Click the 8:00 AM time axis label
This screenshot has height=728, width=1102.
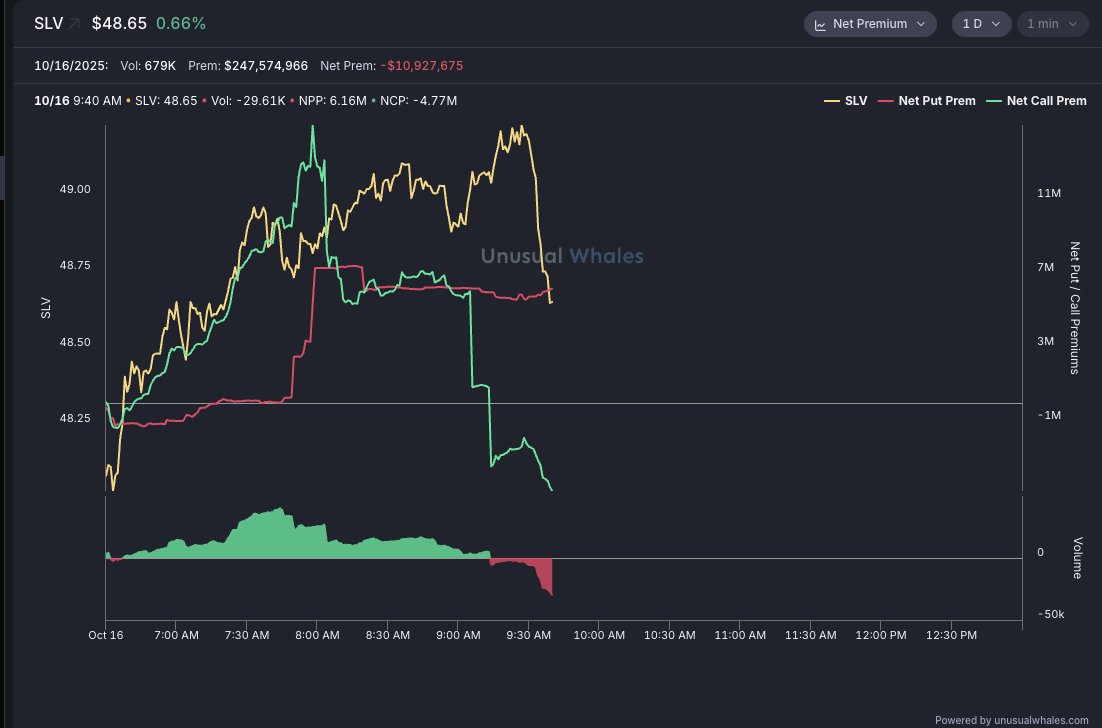(x=317, y=635)
